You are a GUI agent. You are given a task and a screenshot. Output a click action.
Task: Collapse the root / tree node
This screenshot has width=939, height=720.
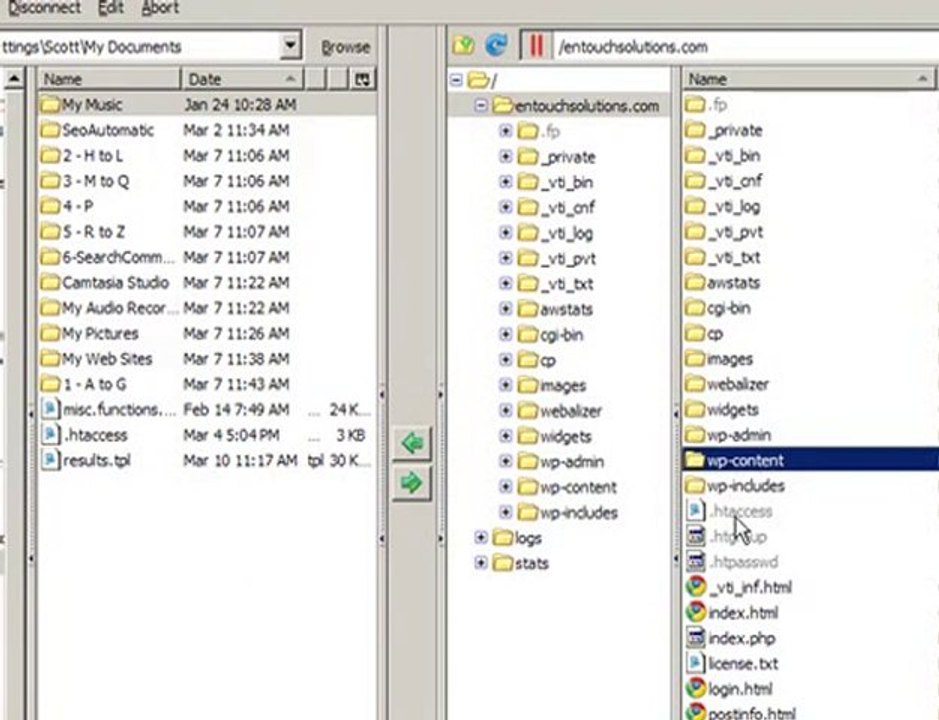[x=456, y=80]
